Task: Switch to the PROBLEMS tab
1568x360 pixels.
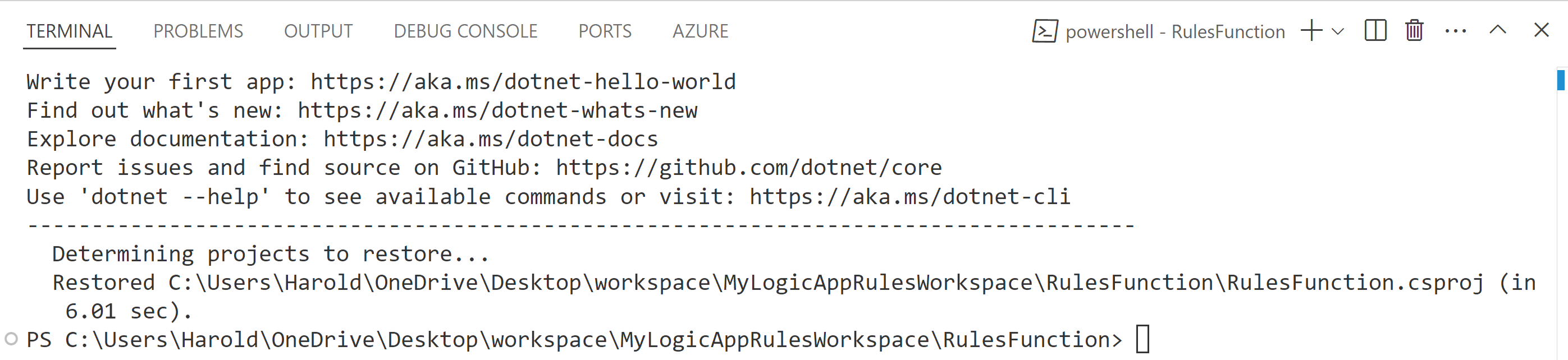Action: pos(197,31)
